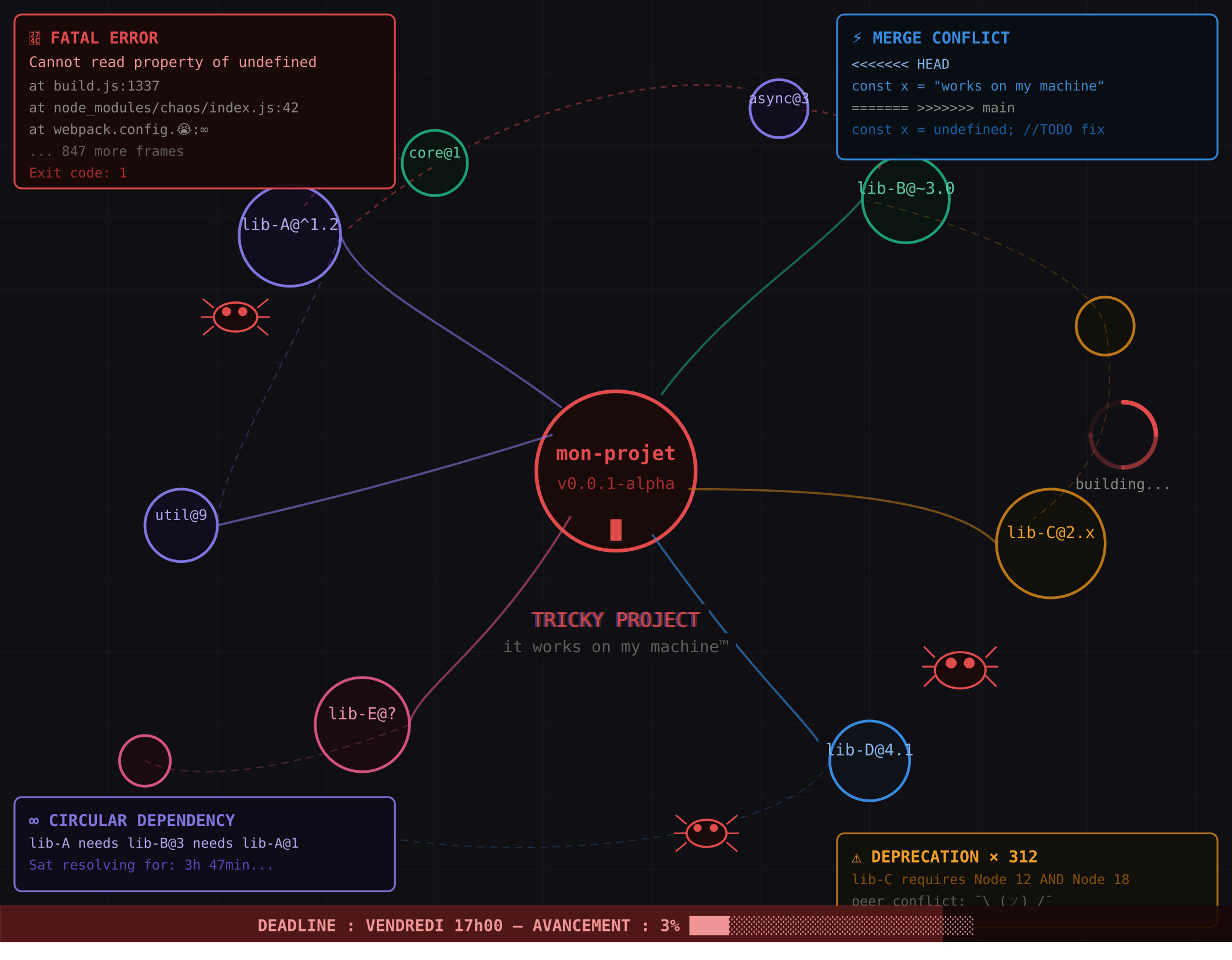Screen dimensions: 1232x960
Task: Select the async@3 purple node
Action: pos(779,109)
